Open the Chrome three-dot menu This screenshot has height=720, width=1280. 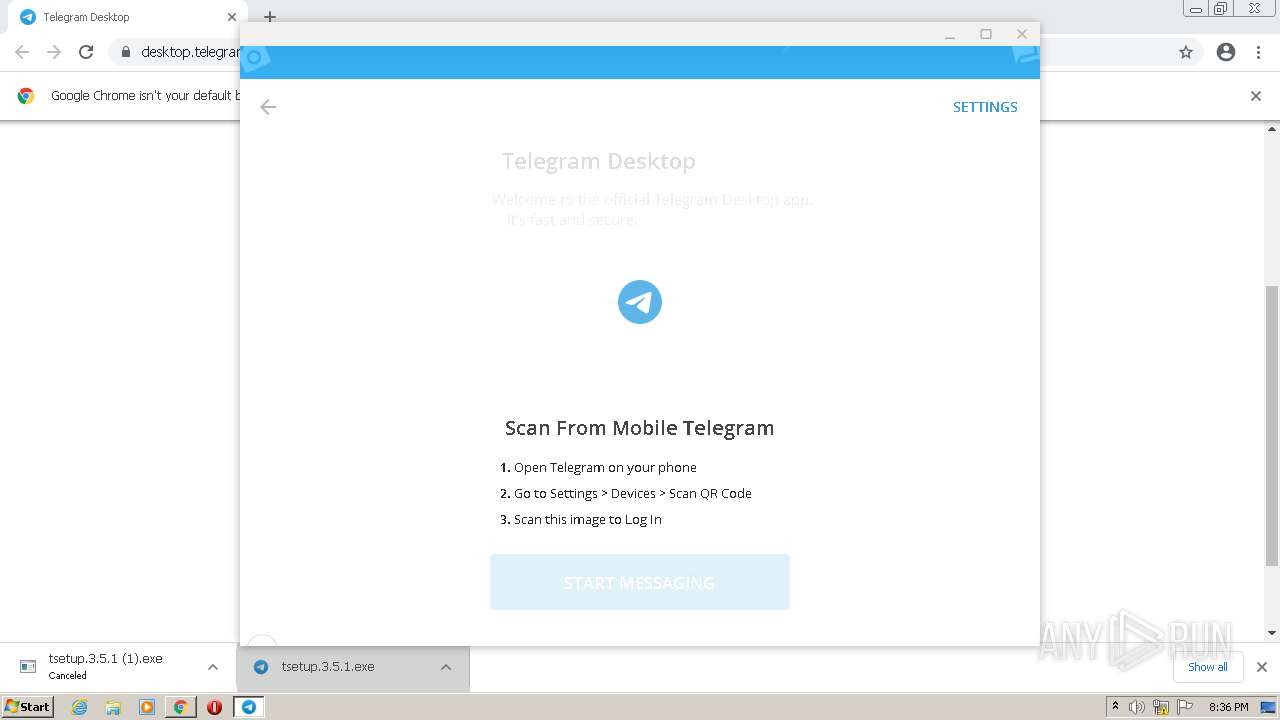[1259, 52]
